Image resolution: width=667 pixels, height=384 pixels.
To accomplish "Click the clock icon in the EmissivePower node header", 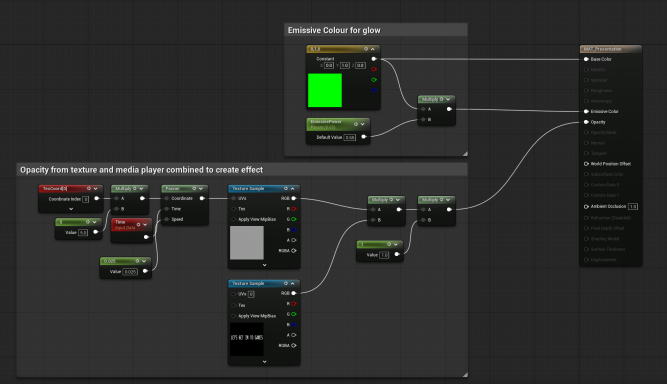I will (356, 124).
